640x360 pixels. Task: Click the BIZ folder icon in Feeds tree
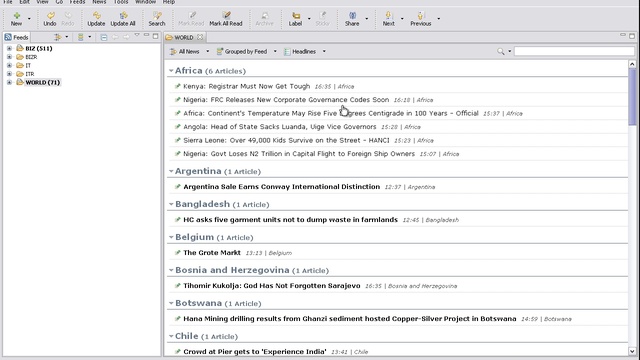[20, 48]
